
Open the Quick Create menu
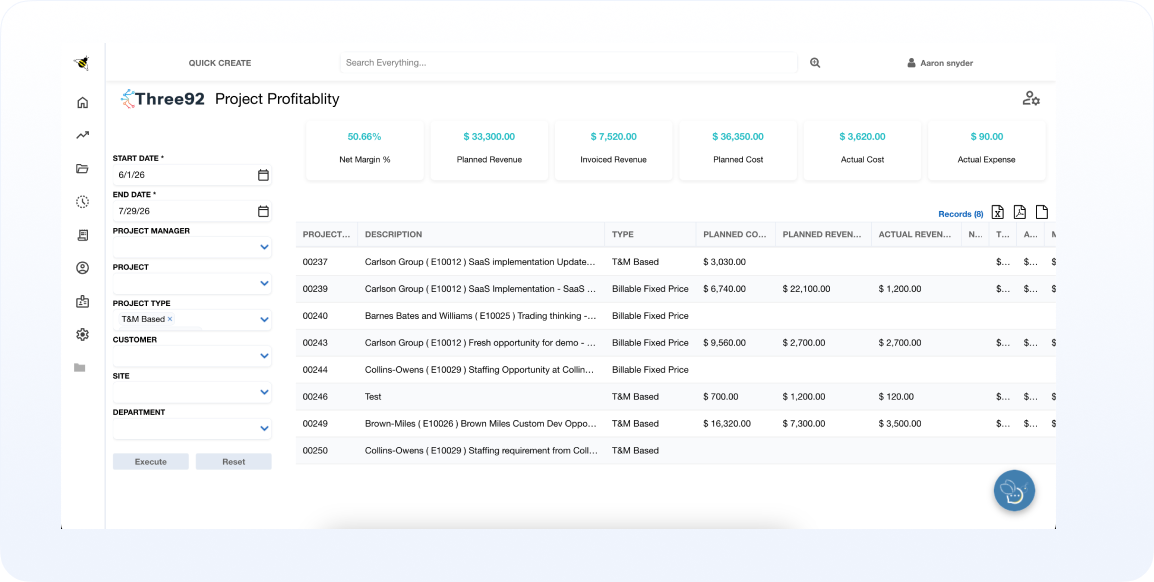coord(219,63)
